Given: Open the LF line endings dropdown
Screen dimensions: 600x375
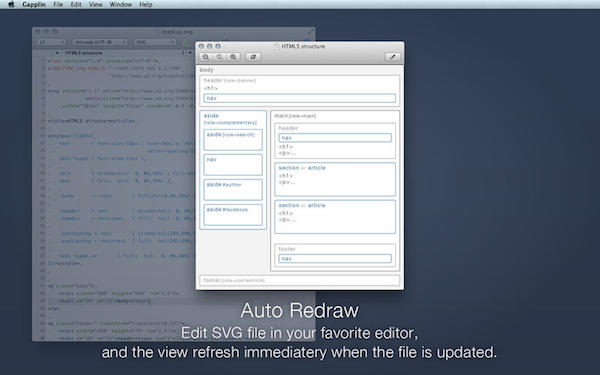Looking at the screenshot, I should pyautogui.click(x=51, y=42).
